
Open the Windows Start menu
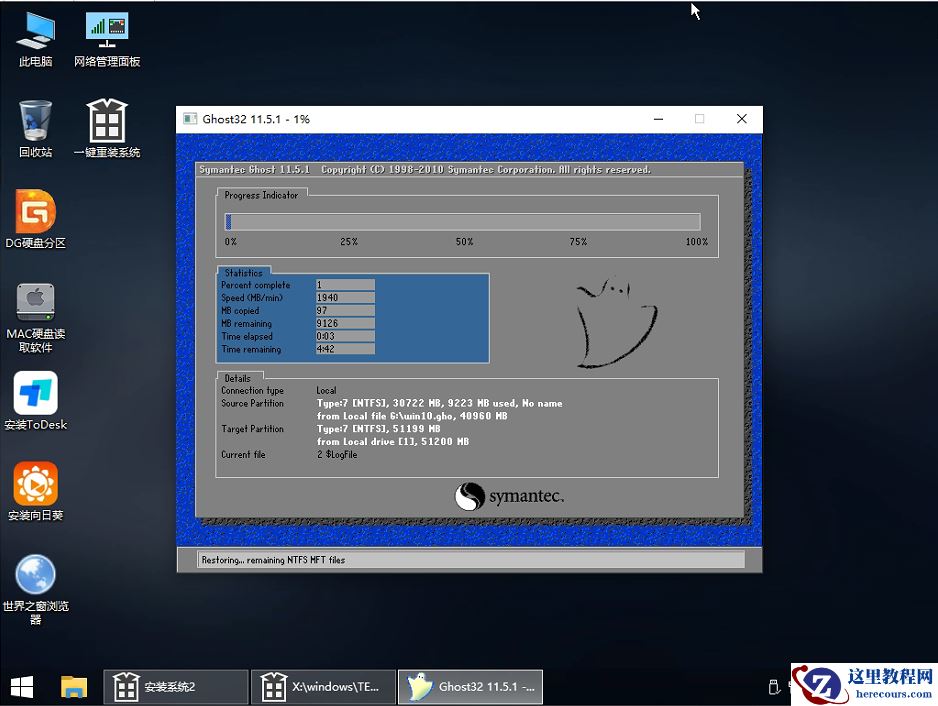(x=21, y=687)
